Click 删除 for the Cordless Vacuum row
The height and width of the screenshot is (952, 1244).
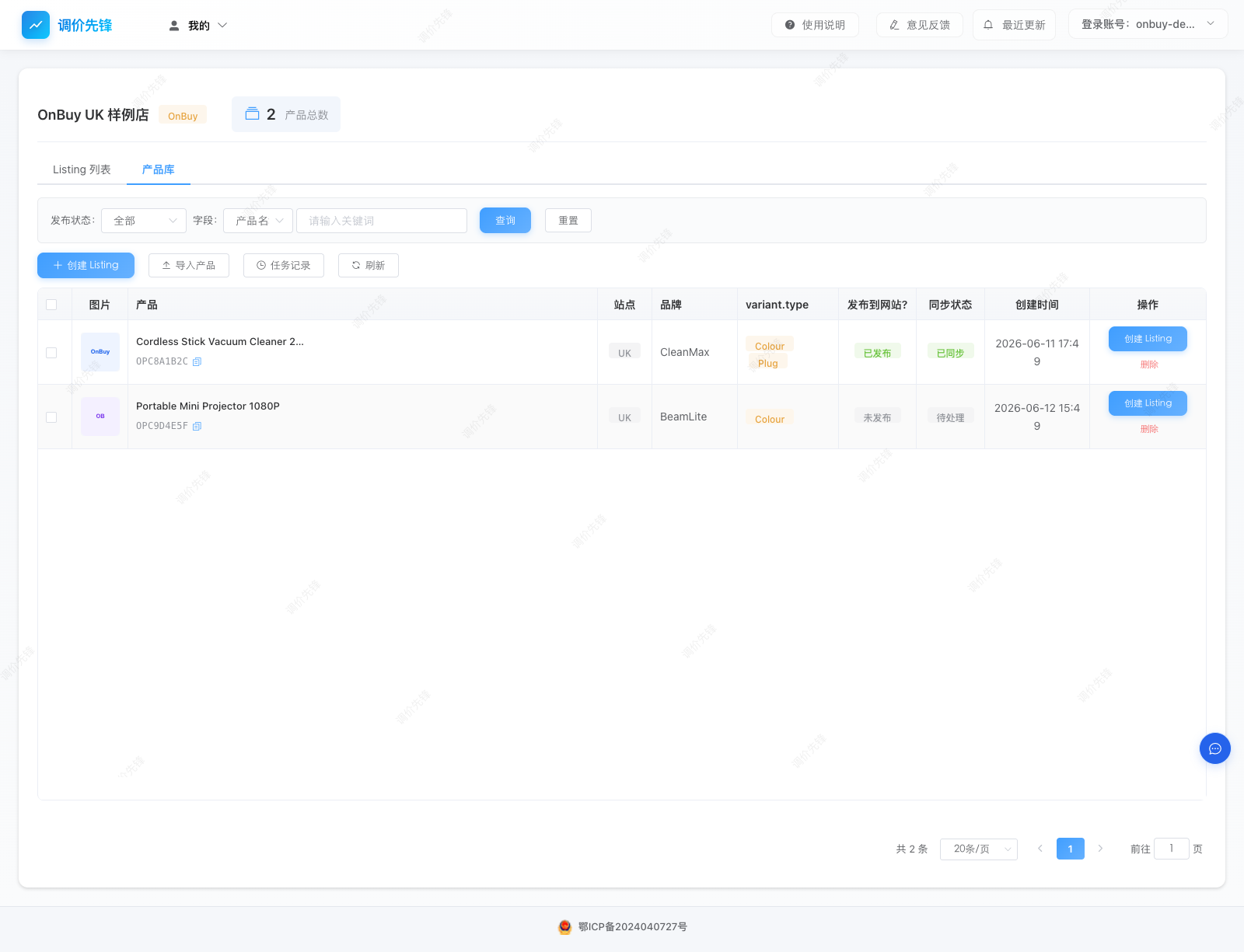pos(1149,364)
